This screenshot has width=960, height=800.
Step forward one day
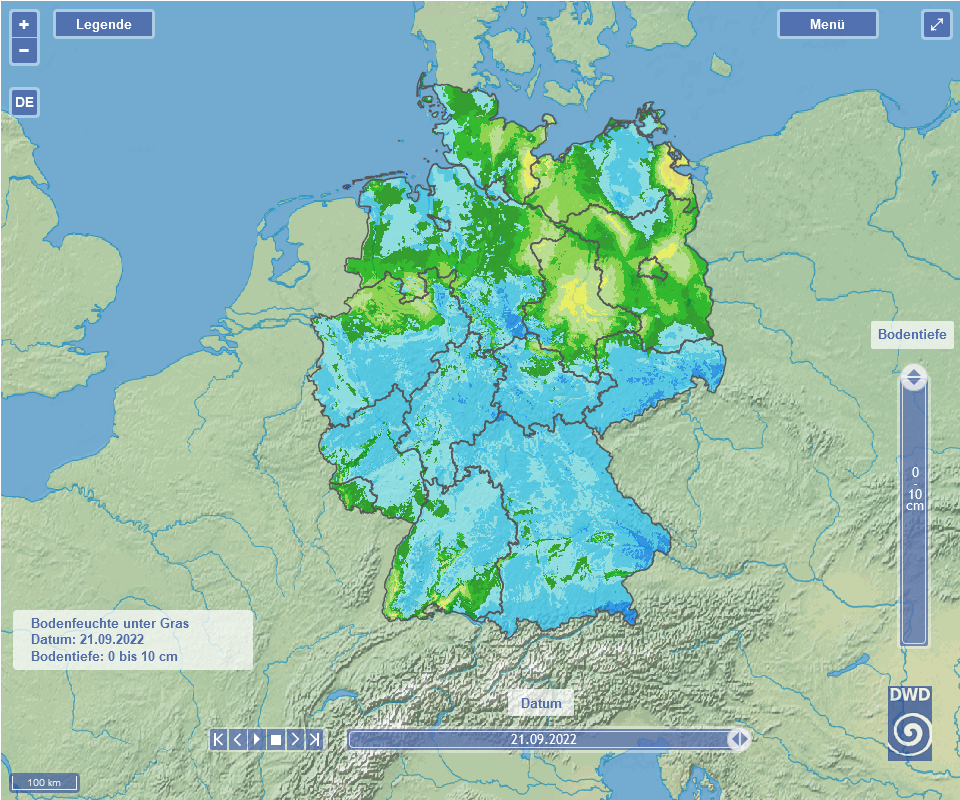click(x=295, y=739)
